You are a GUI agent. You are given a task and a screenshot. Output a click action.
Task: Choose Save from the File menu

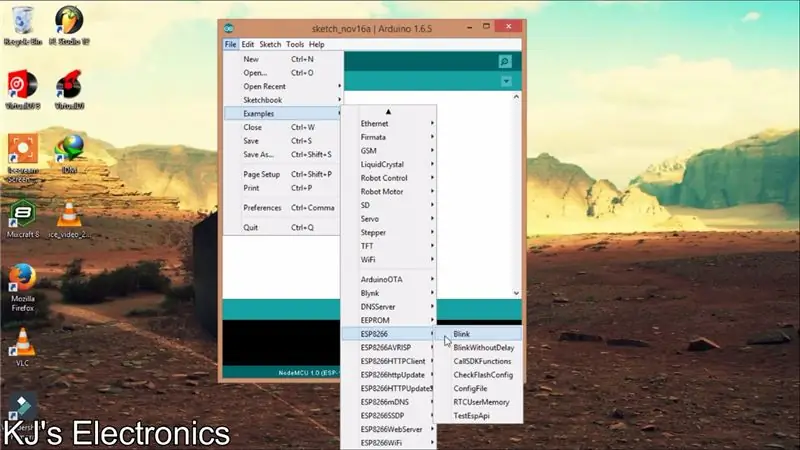coord(283,141)
